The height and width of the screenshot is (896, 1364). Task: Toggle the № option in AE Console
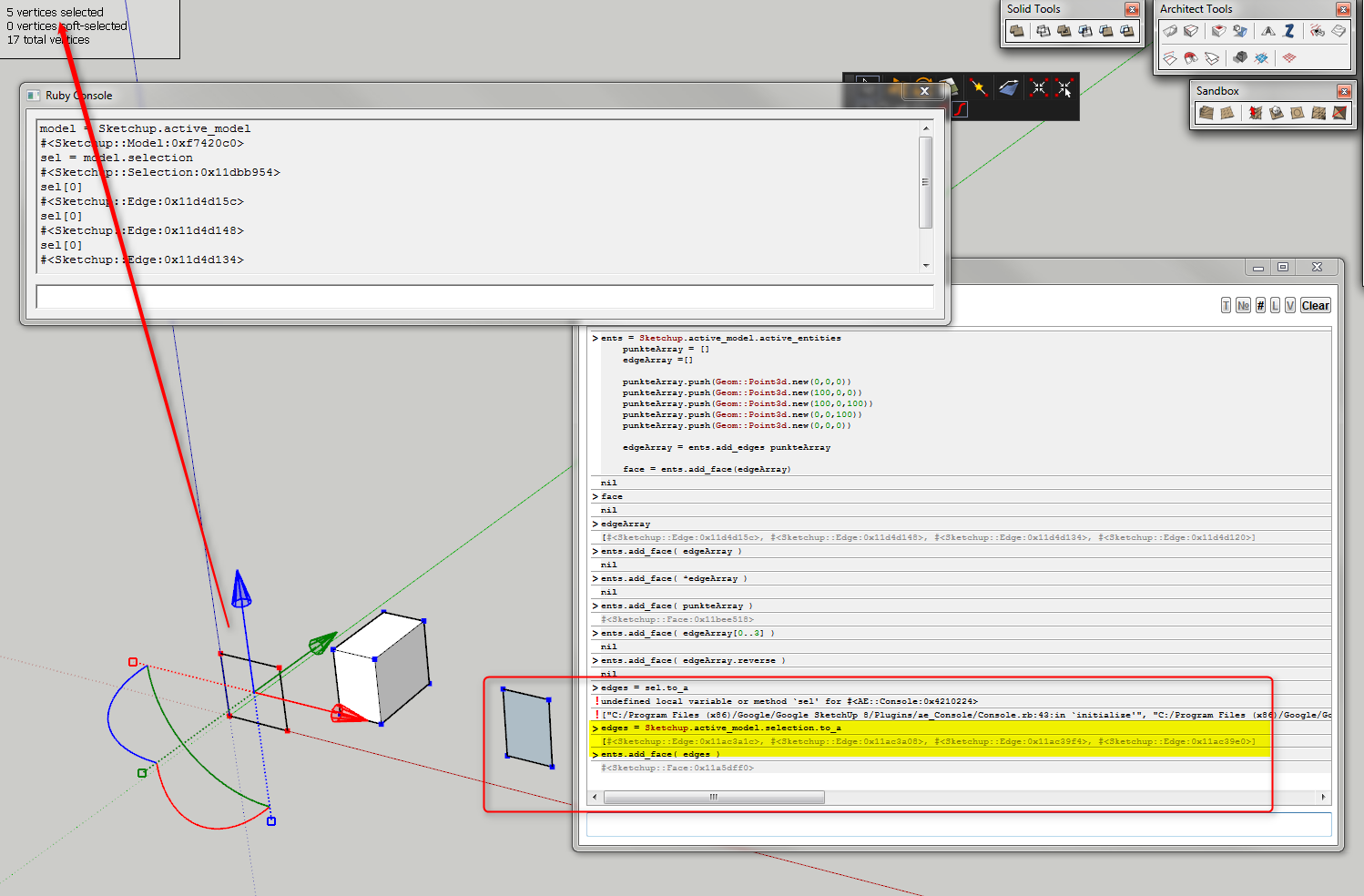point(1243,305)
